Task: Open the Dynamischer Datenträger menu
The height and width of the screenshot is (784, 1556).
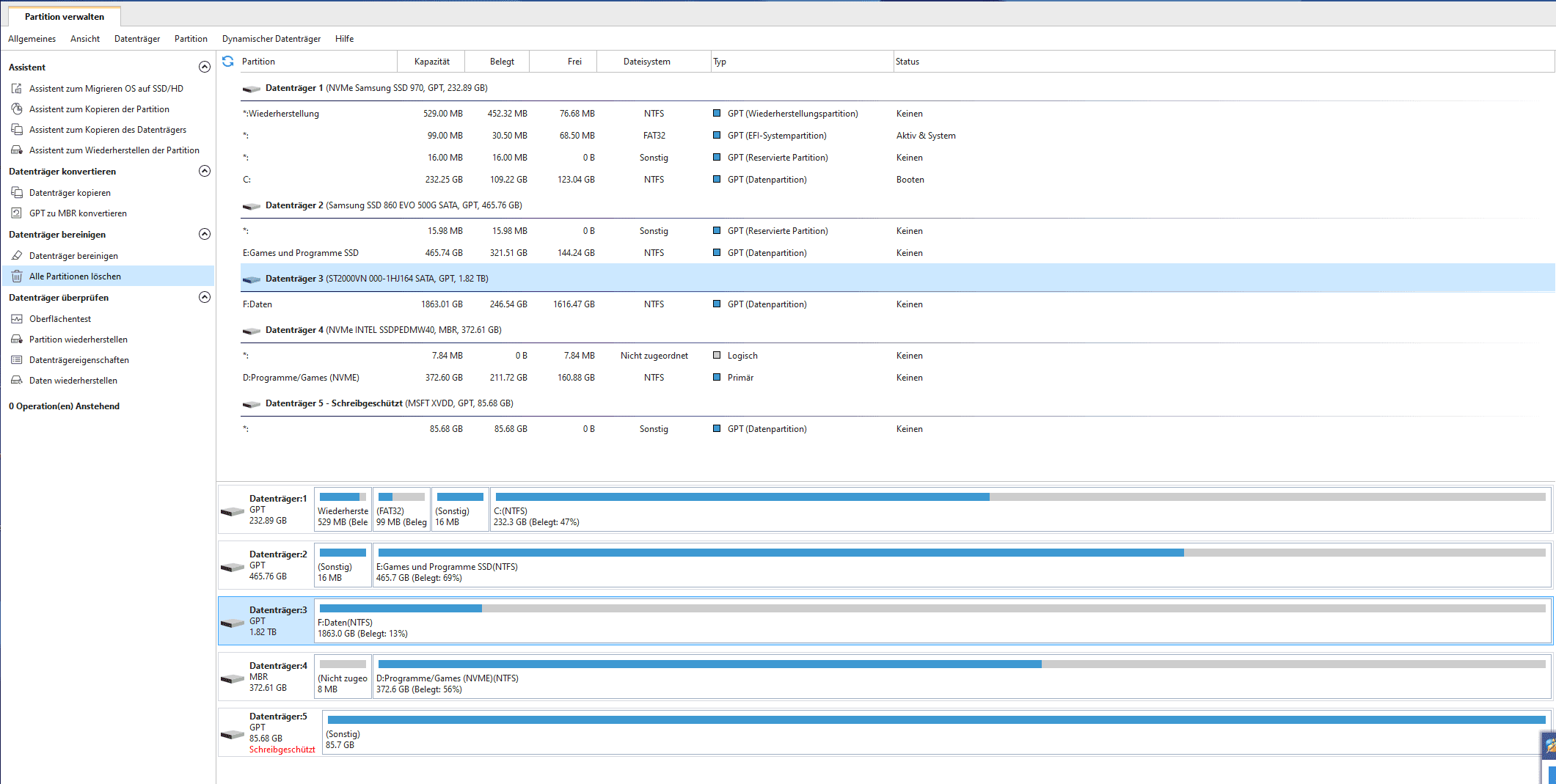Action: tap(271, 39)
